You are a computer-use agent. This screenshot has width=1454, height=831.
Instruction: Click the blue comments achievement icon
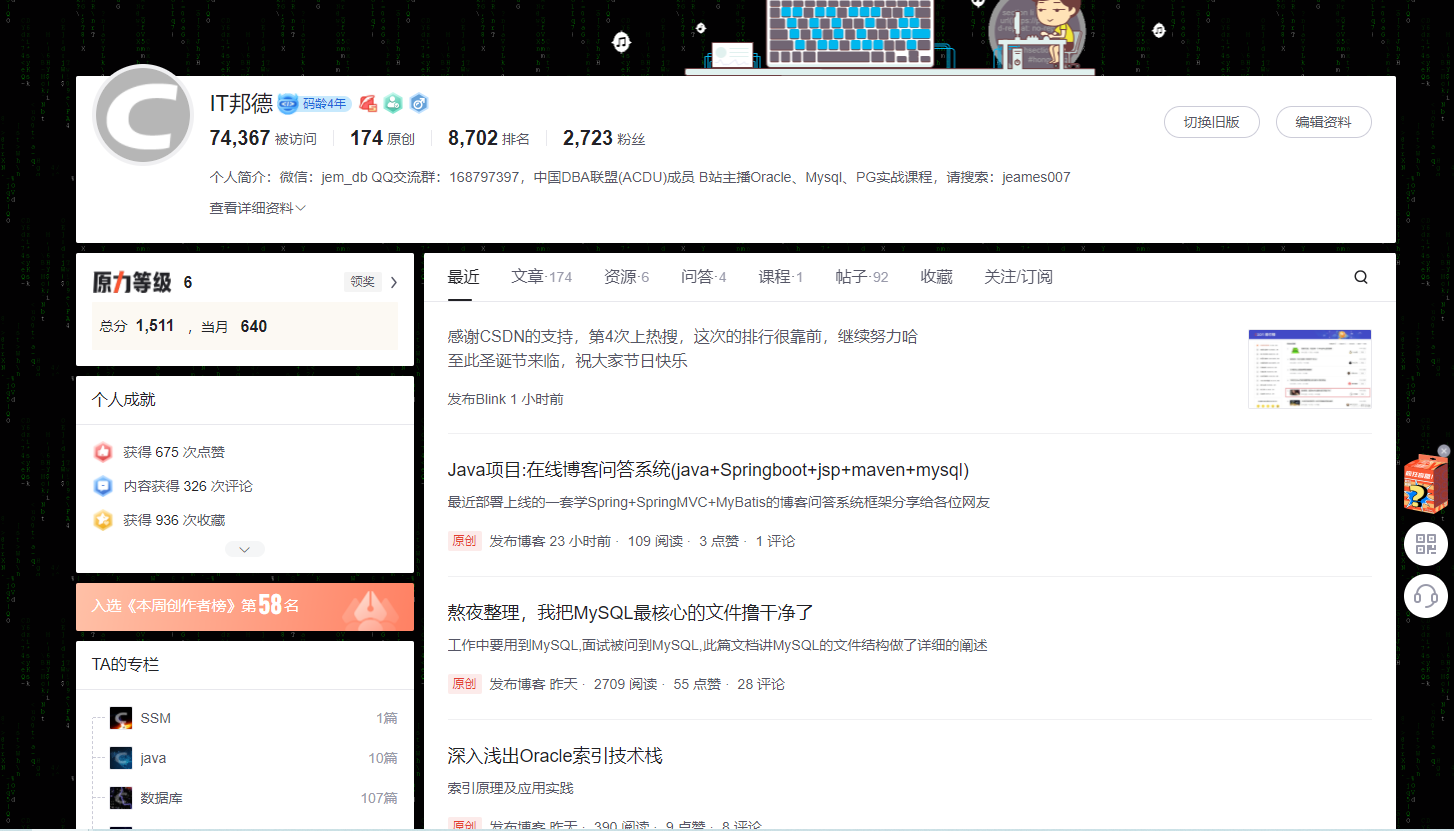pos(102,486)
